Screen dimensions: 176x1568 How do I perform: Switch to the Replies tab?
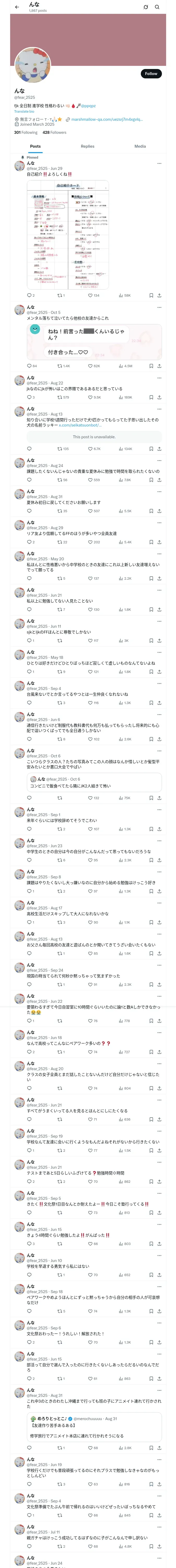pyautogui.click(x=87, y=146)
